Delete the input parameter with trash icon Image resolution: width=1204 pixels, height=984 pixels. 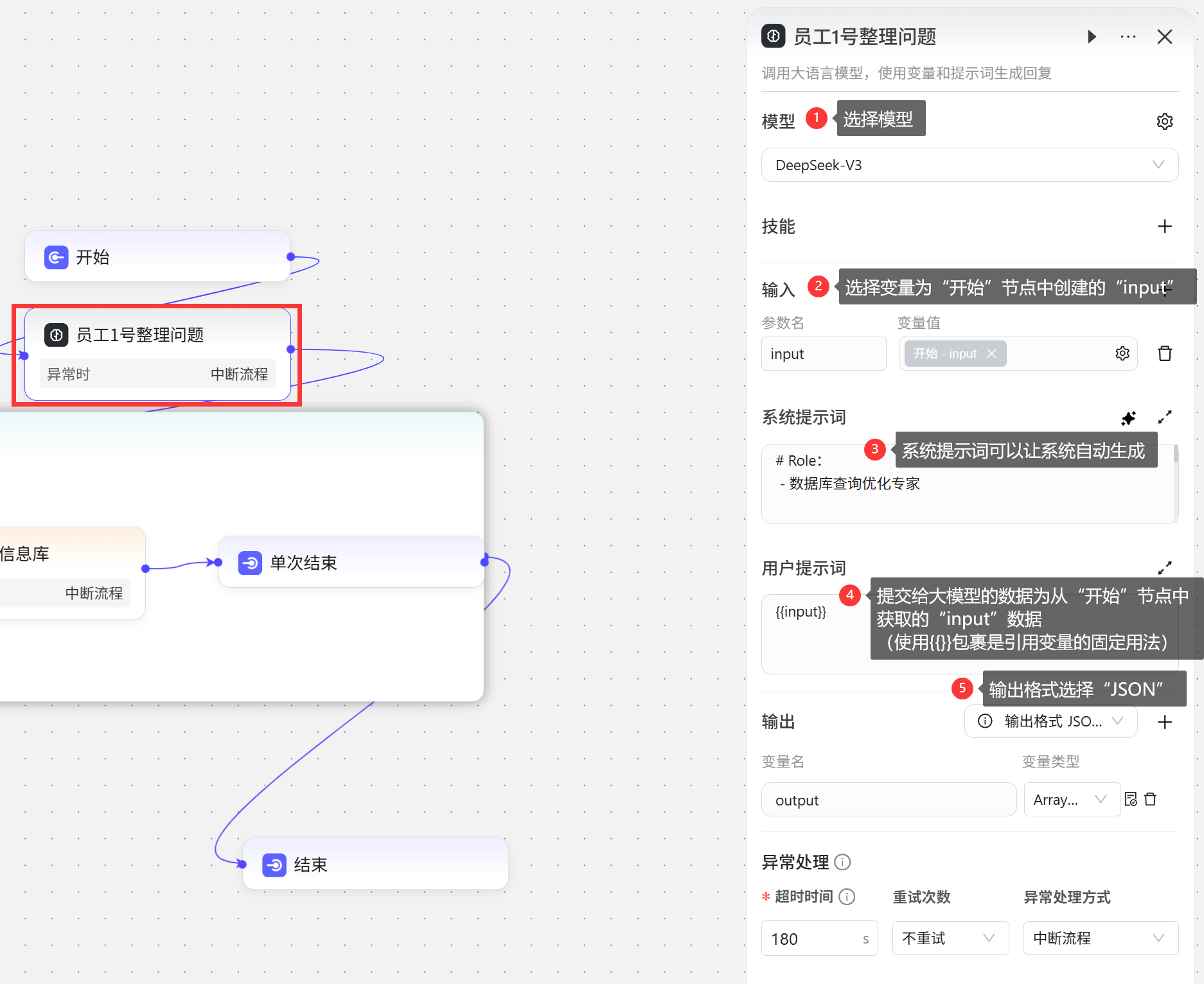pos(1164,353)
